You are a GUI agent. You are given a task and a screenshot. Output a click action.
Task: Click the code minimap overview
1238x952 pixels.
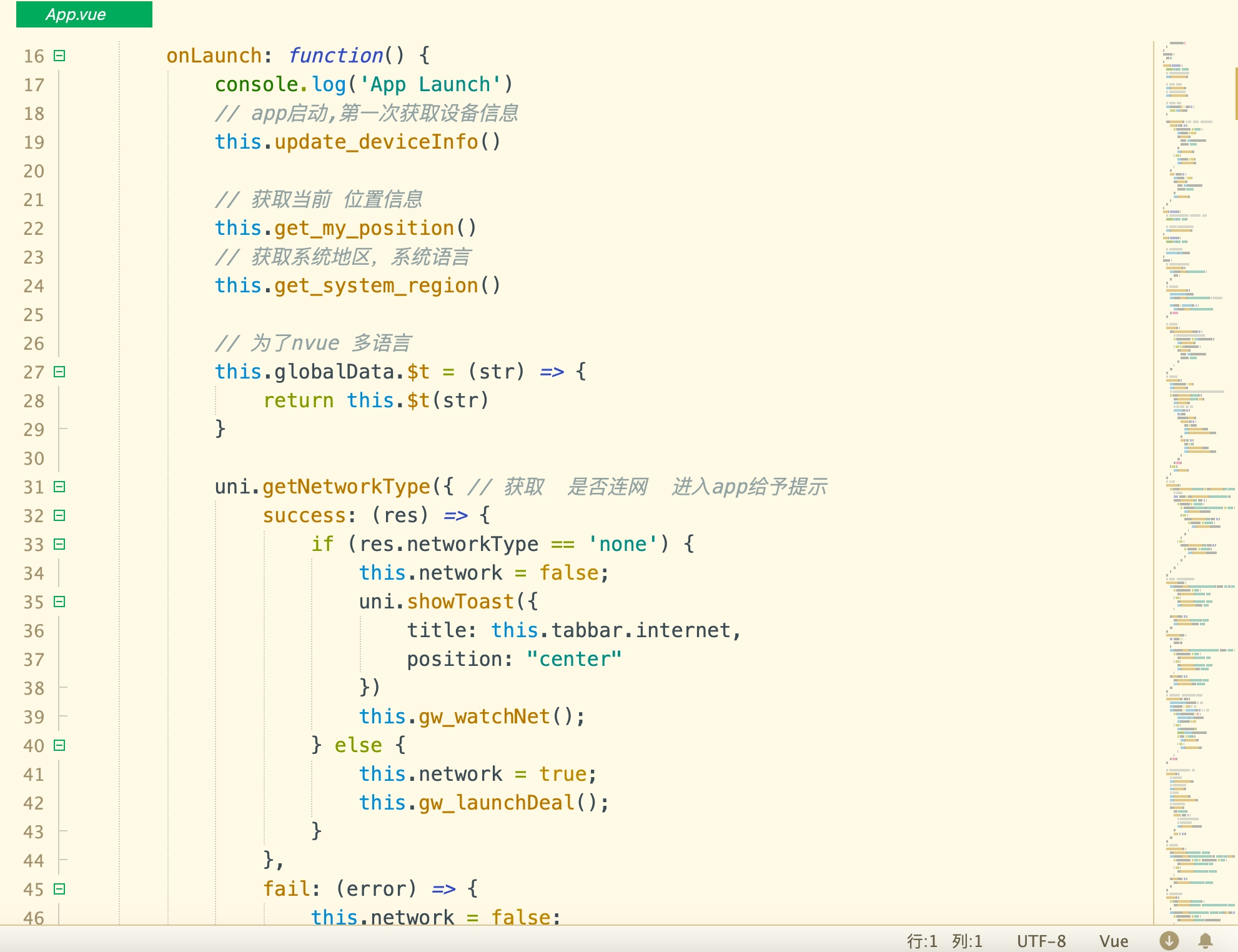[1194, 482]
